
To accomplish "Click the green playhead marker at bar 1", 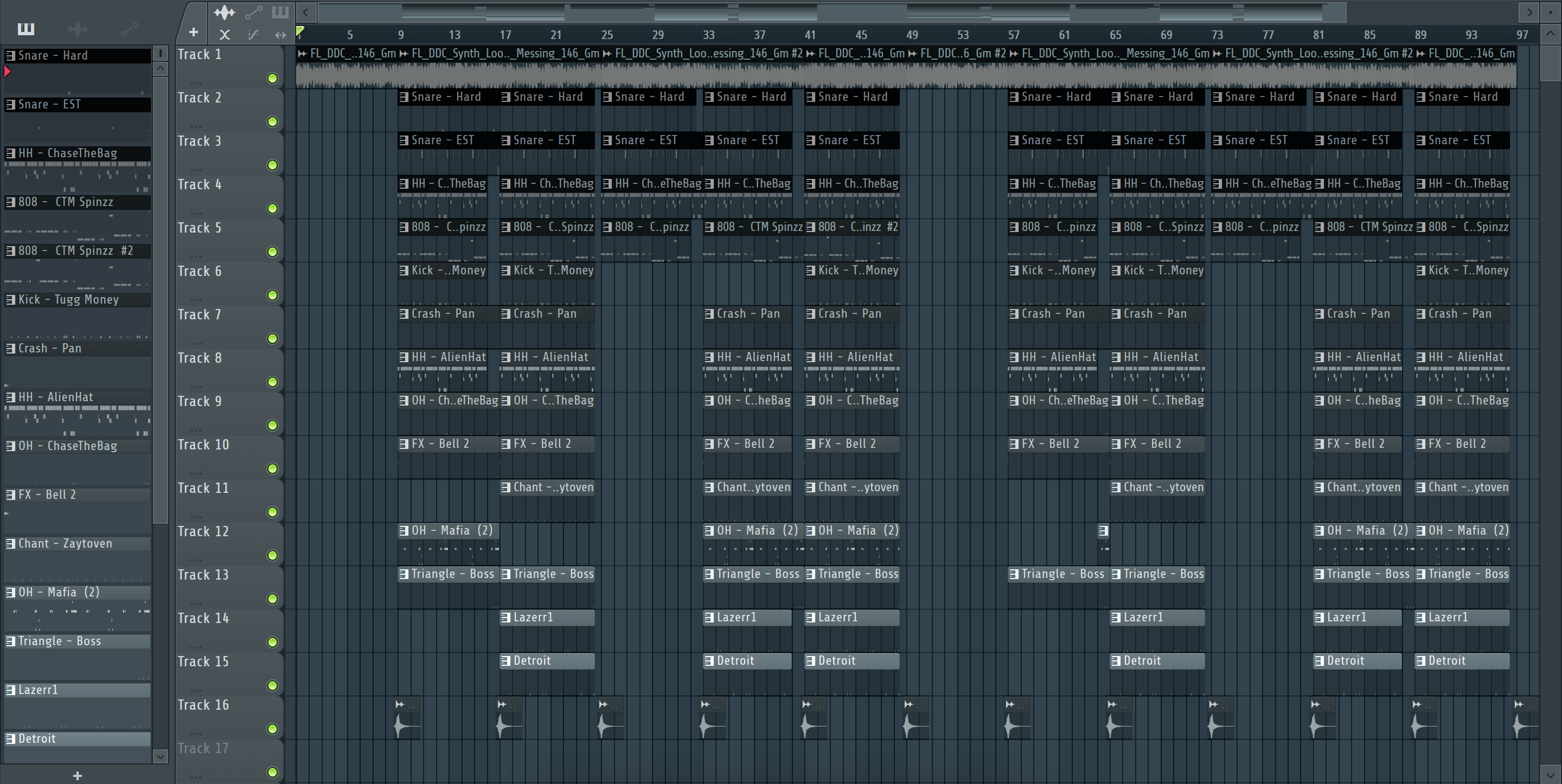I will [299, 32].
